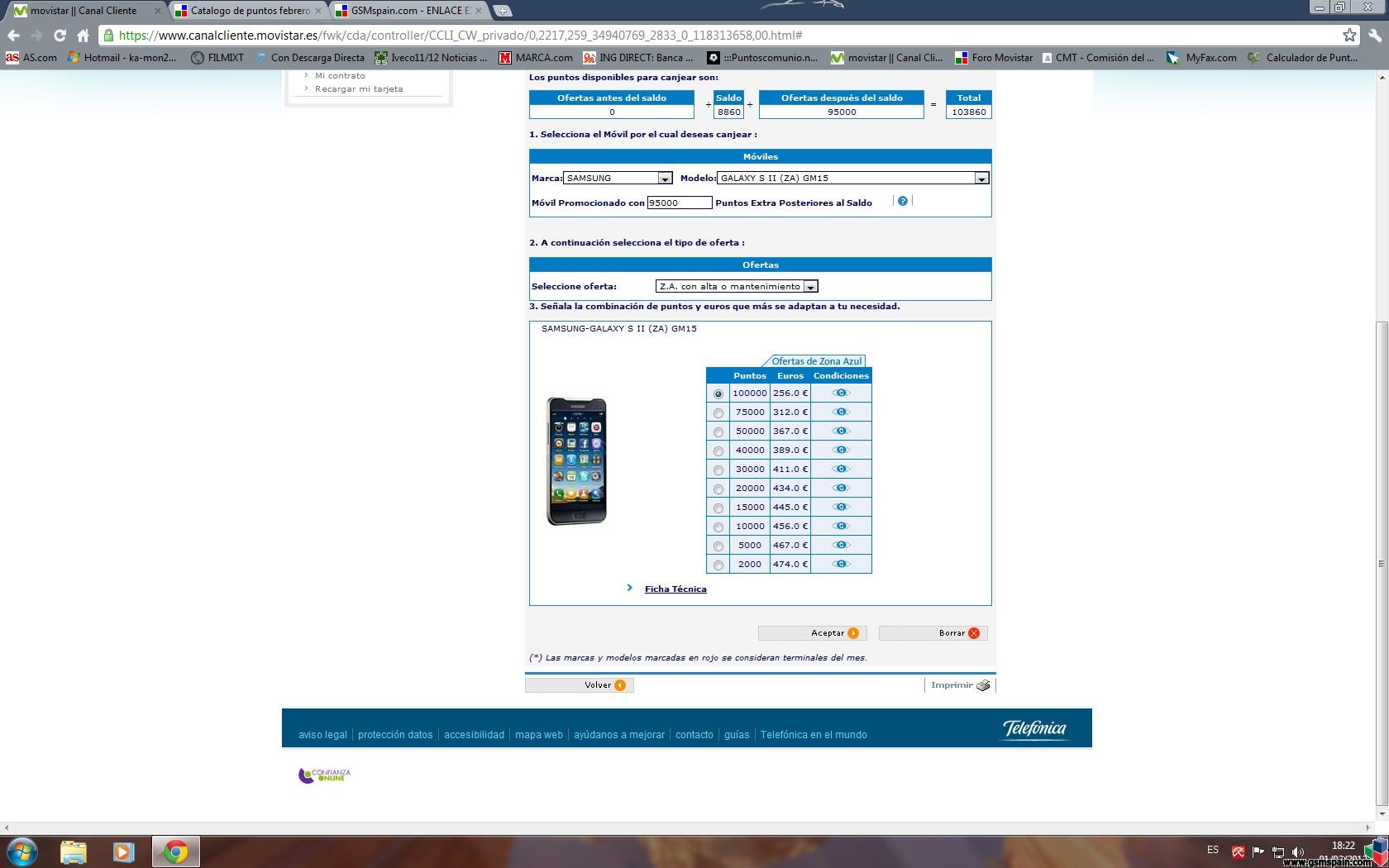Select 100000 points radio option
The height and width of the screenshot is (868, 1389).
pos(718,394)
